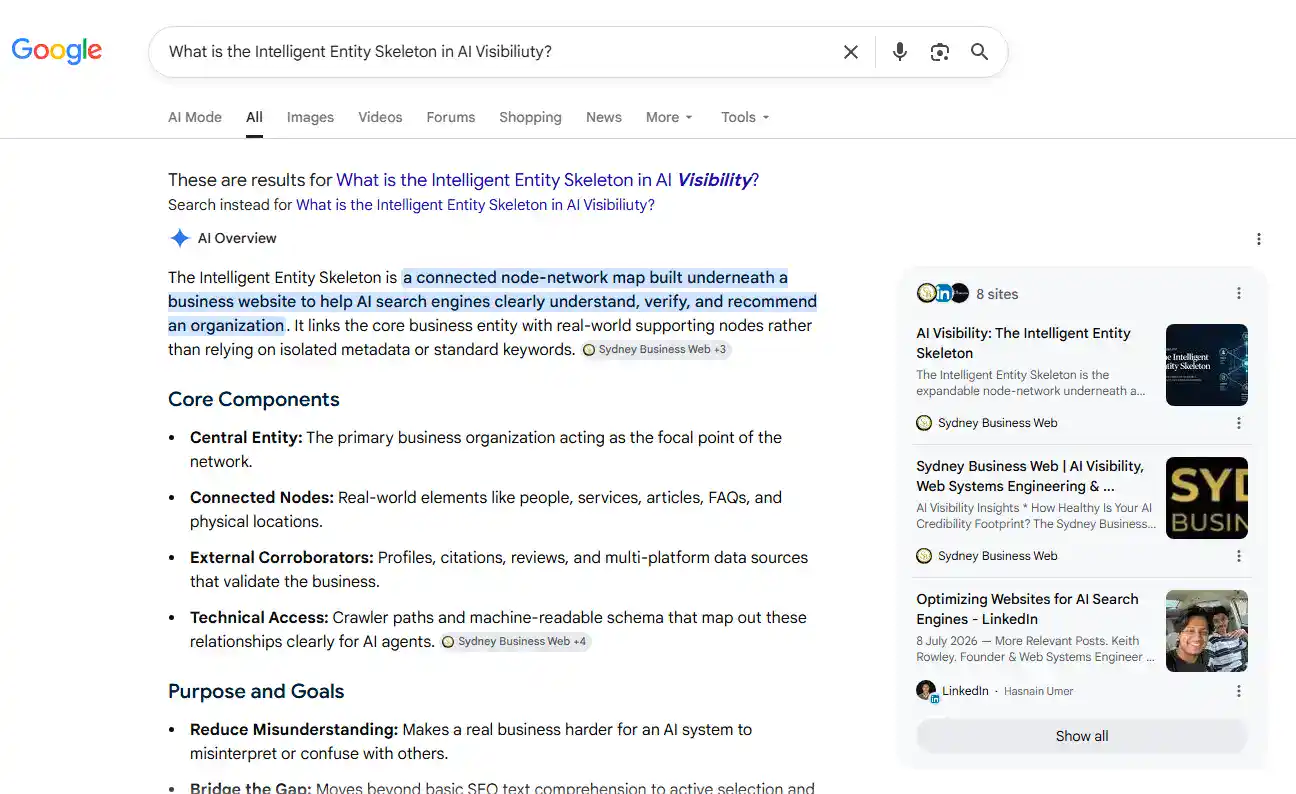The width and height of the screenshot is (1296, 794).
Task: Submit search with magnifying glass icon
Action: (x=980, y=52)
